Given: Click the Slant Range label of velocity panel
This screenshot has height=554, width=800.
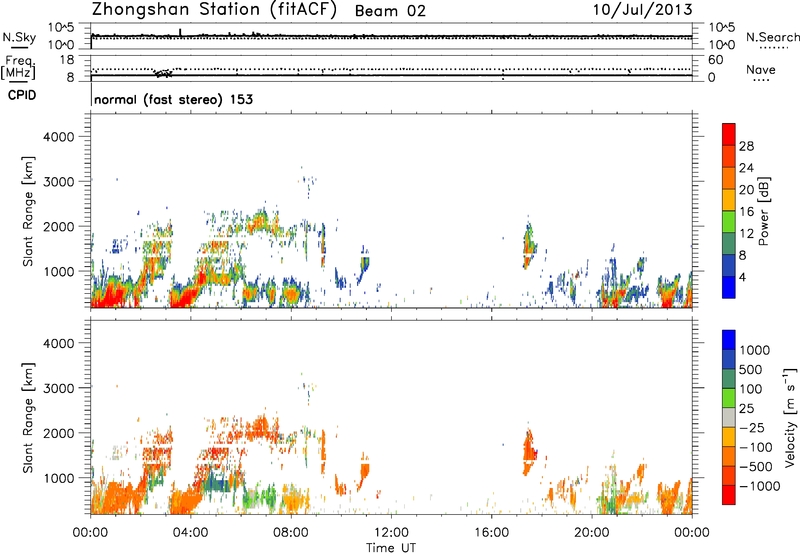Looking at the screenshot, I should (x=28, y=418).
